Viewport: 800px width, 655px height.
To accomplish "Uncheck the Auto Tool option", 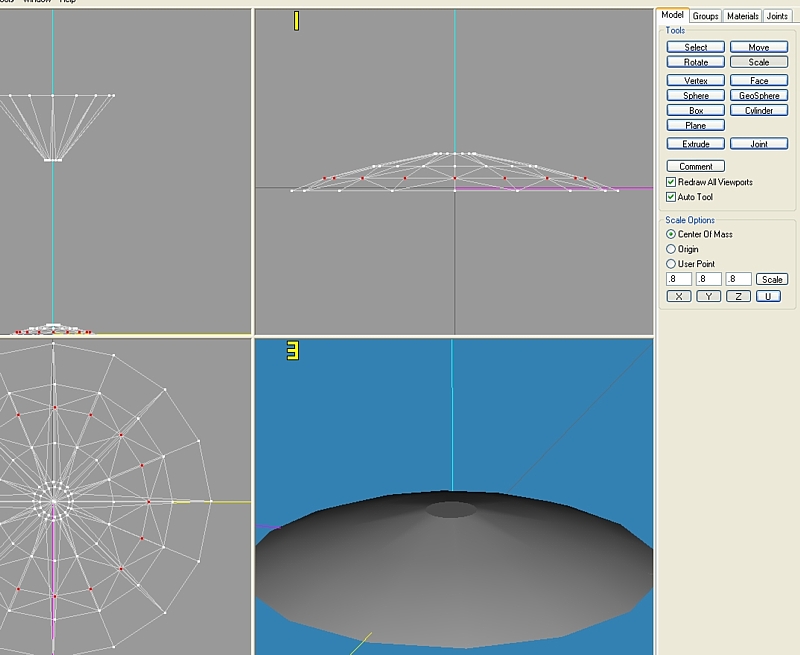I will pyautogui.click(x=671, y=197).
